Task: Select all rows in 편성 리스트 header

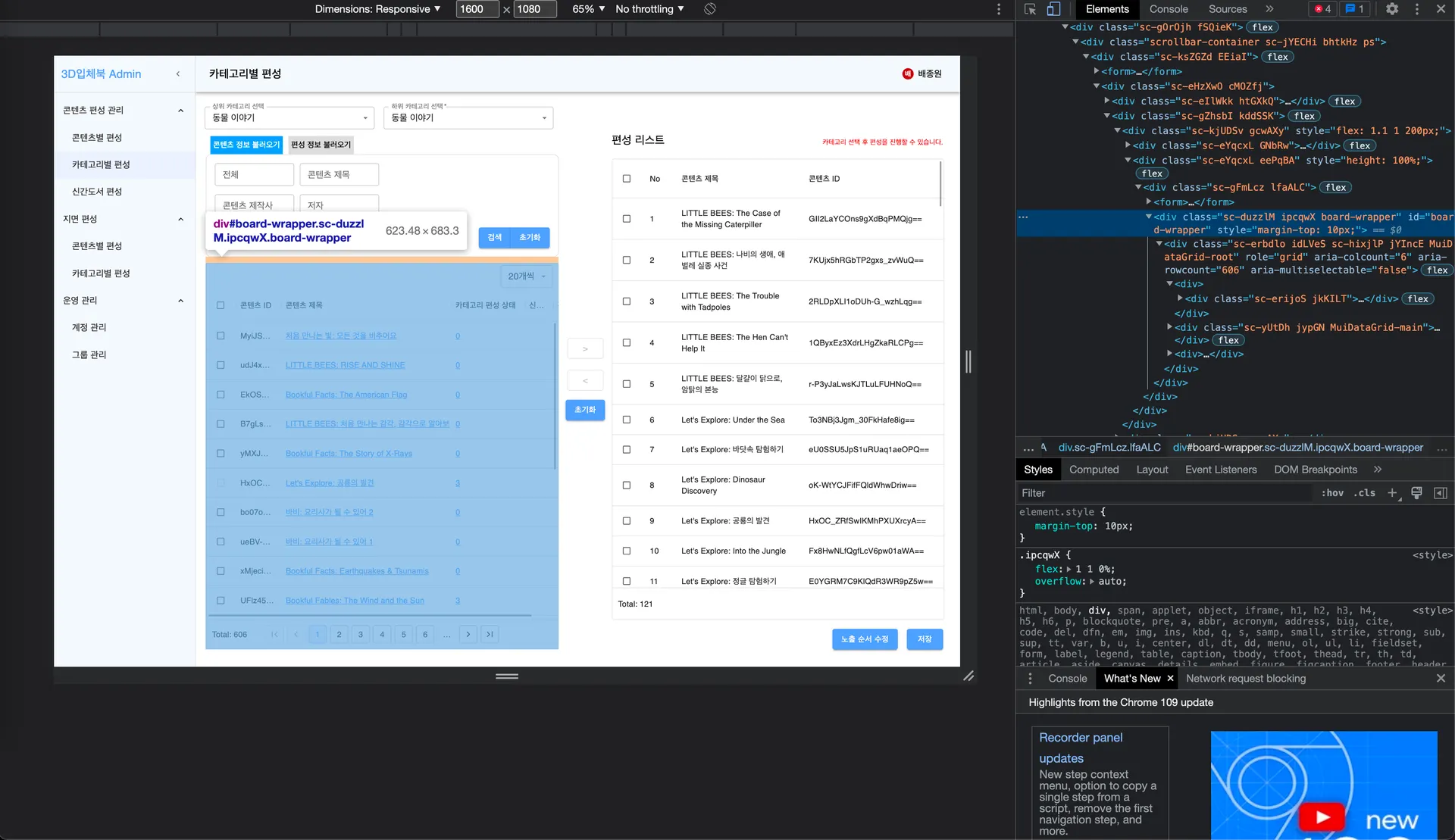Action: 627,179
